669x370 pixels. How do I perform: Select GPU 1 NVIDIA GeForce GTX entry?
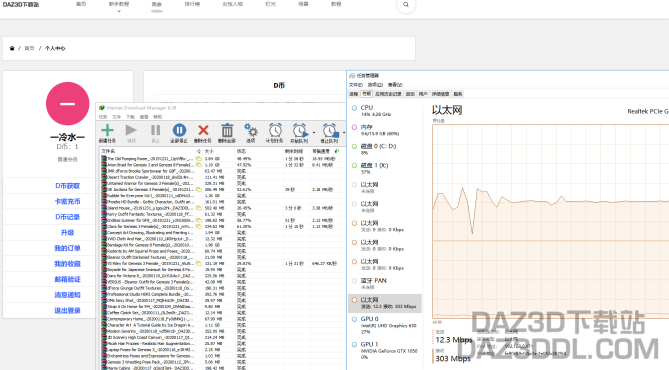tap(385, 350)
